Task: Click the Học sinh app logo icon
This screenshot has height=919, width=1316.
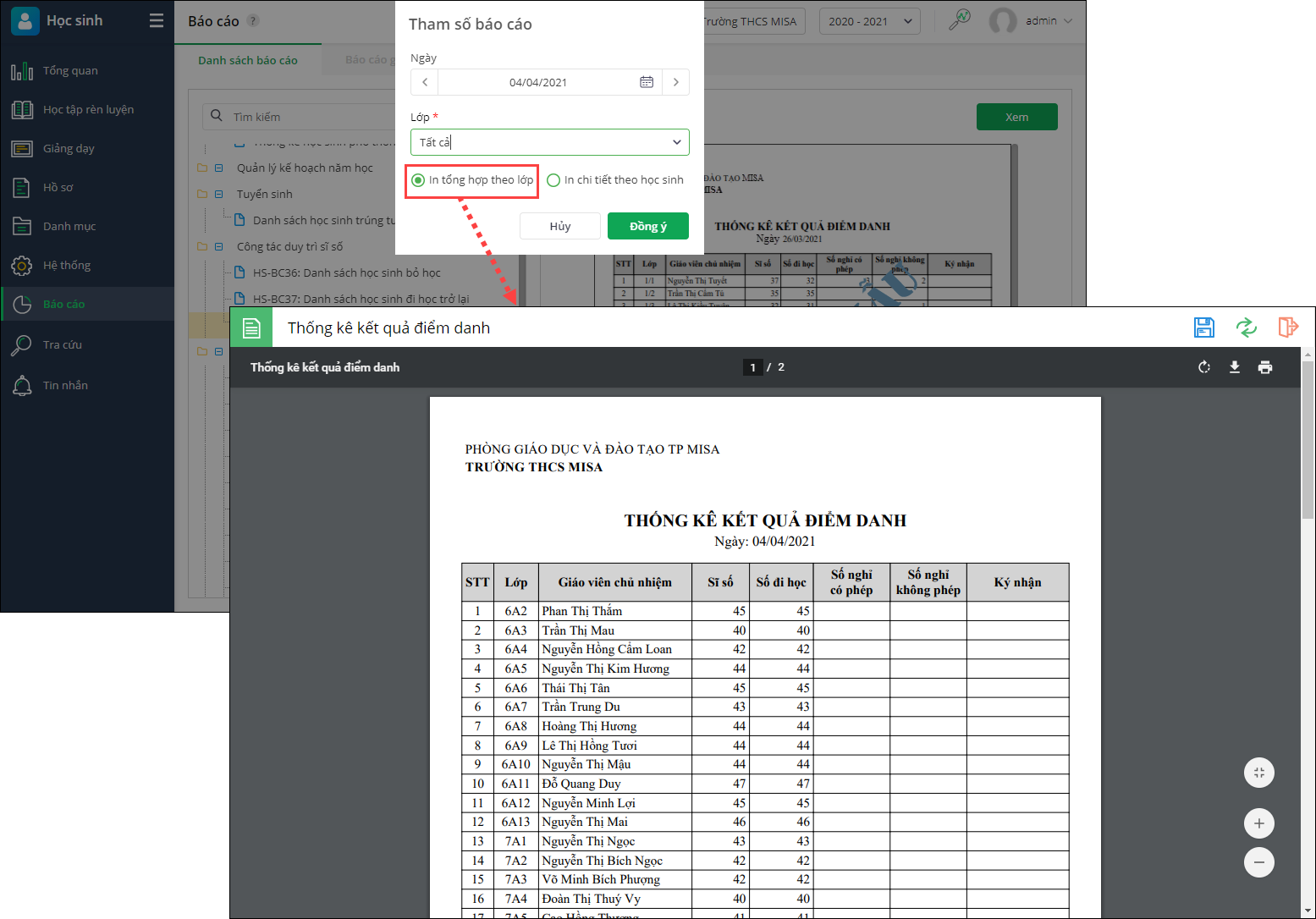Action: tap(25, 20)
